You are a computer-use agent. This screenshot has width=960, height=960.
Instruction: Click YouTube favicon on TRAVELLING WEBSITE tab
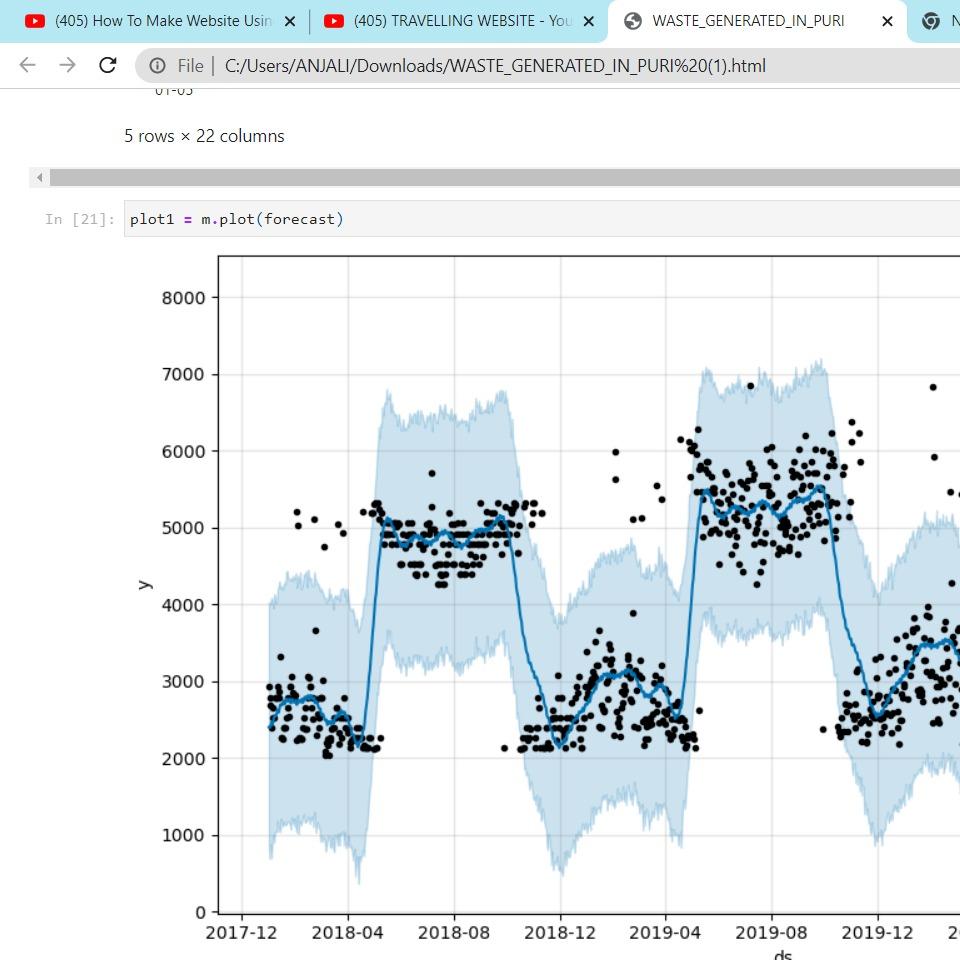click(334, 21)
